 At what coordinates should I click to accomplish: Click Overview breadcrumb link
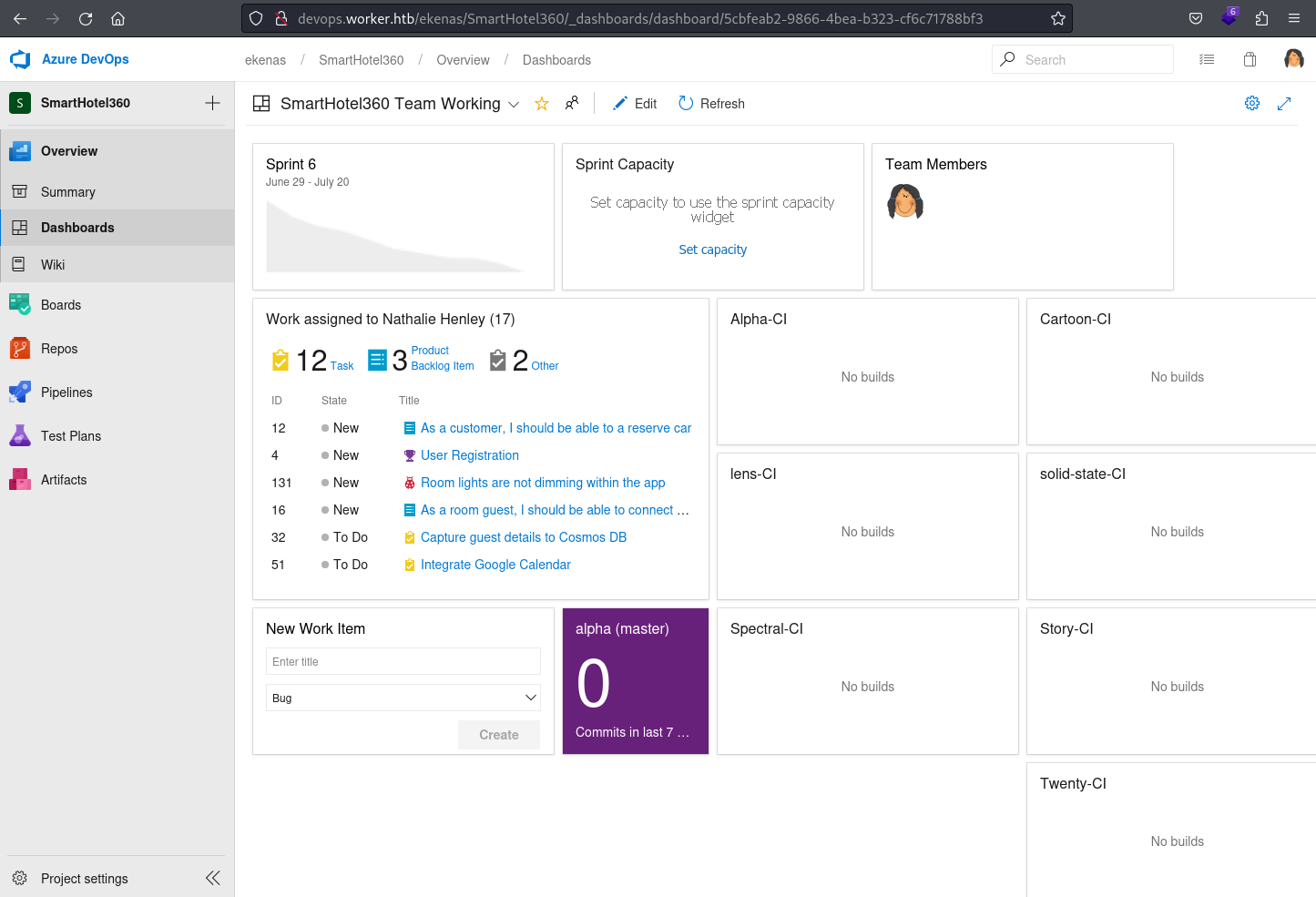pos(463,60)
